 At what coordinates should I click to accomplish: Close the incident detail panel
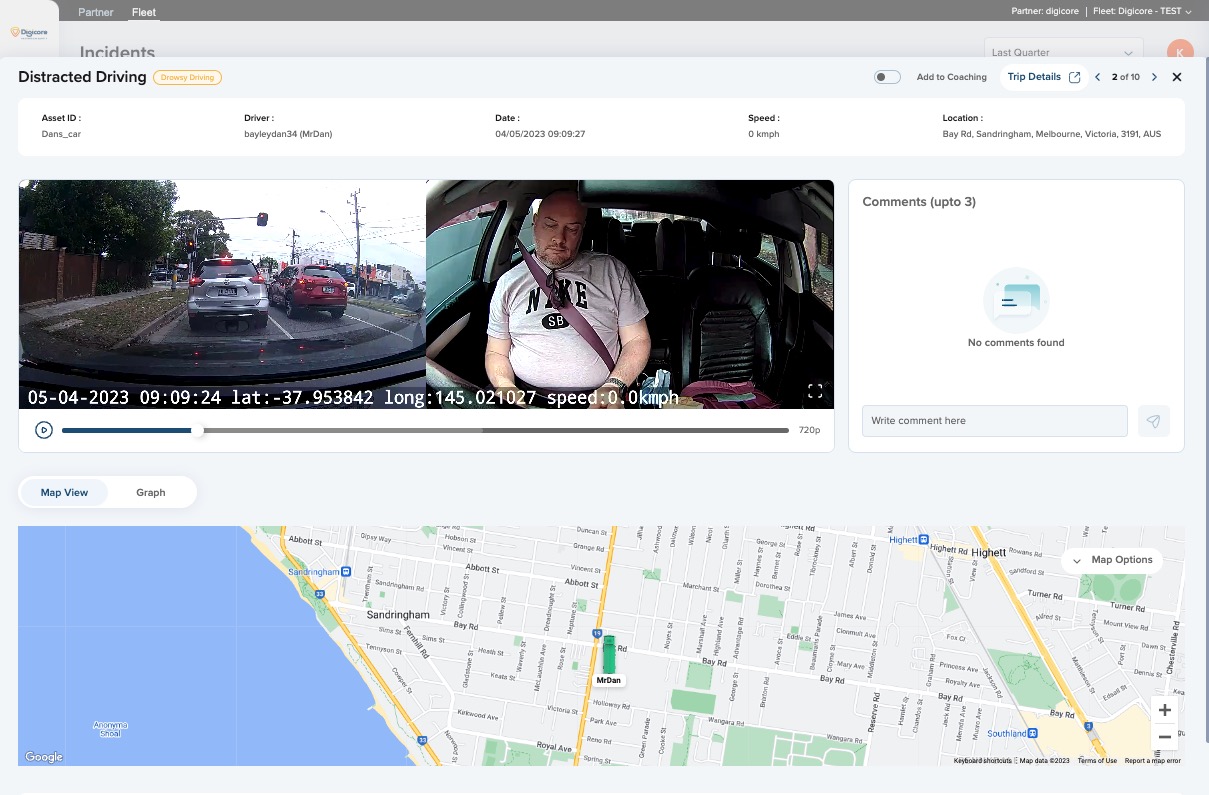tap(1177, 77)
